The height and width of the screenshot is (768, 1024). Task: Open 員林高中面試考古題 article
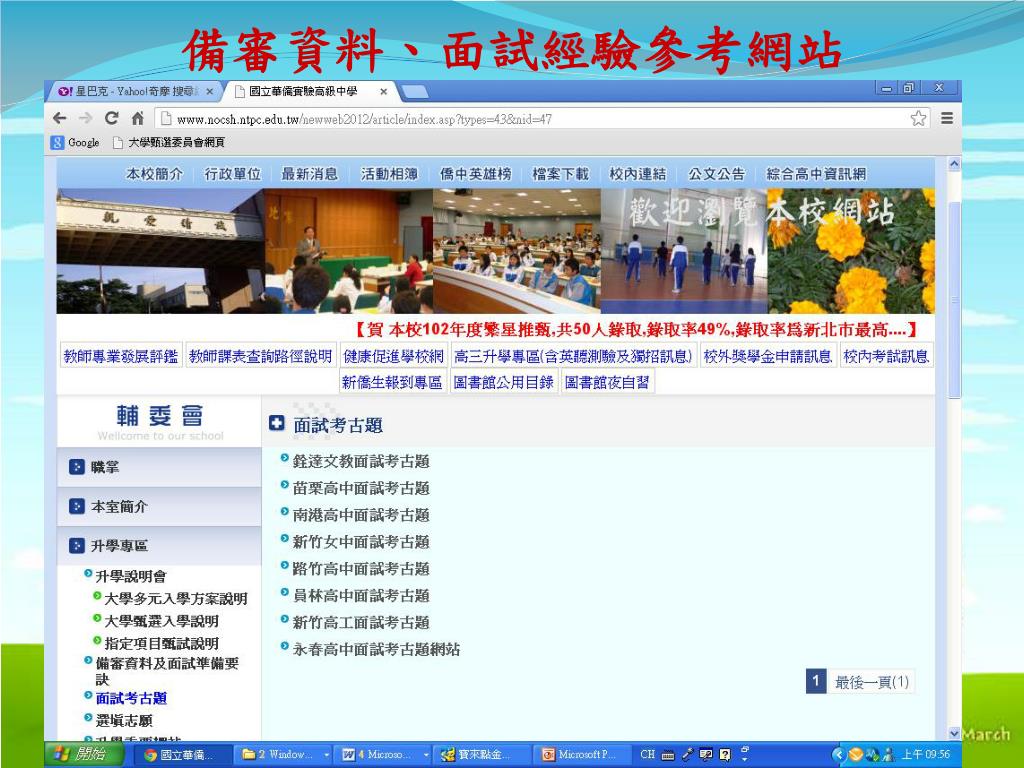tap(360, 596)
